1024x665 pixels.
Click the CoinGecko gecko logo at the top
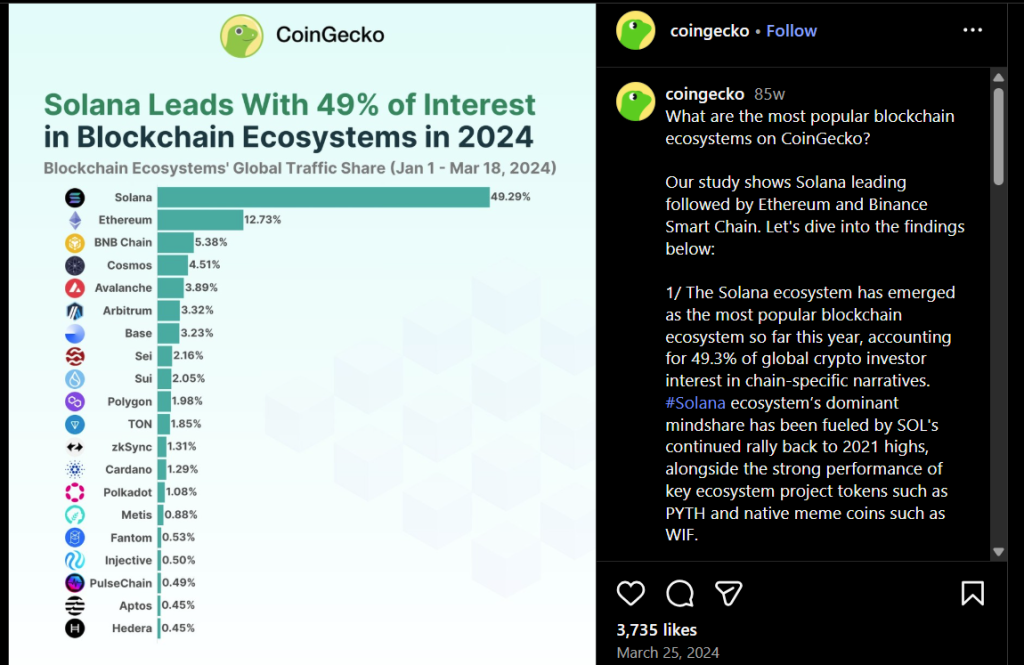(x=241, y=34)
